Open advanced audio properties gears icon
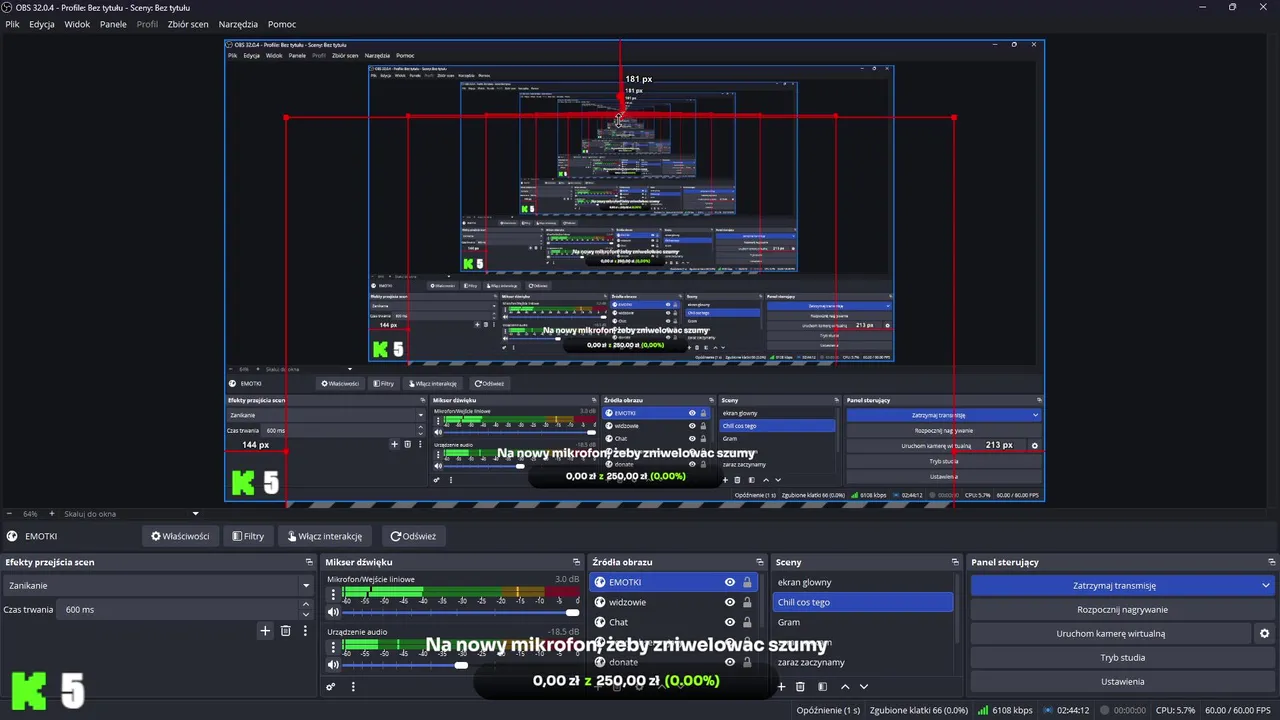 pyautogui.click(x=331, y=687)
